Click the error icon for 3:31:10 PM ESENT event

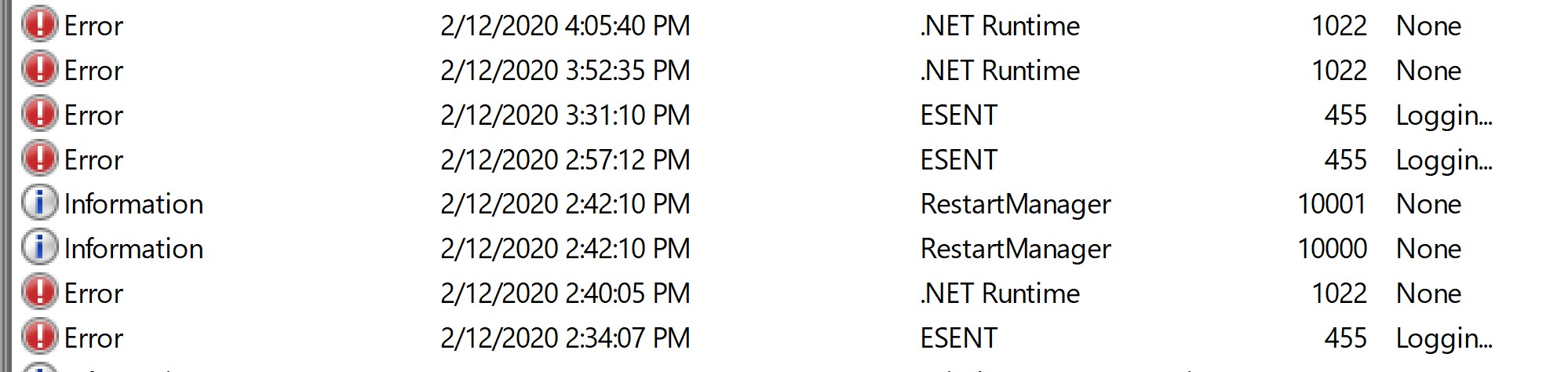(39, 115)
